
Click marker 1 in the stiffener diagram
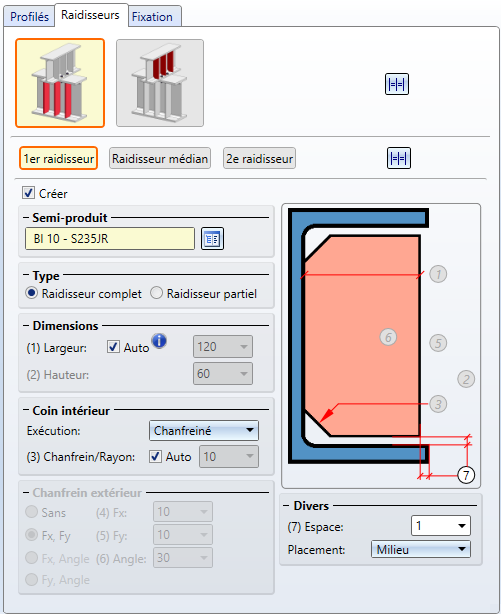coord(438,274)
